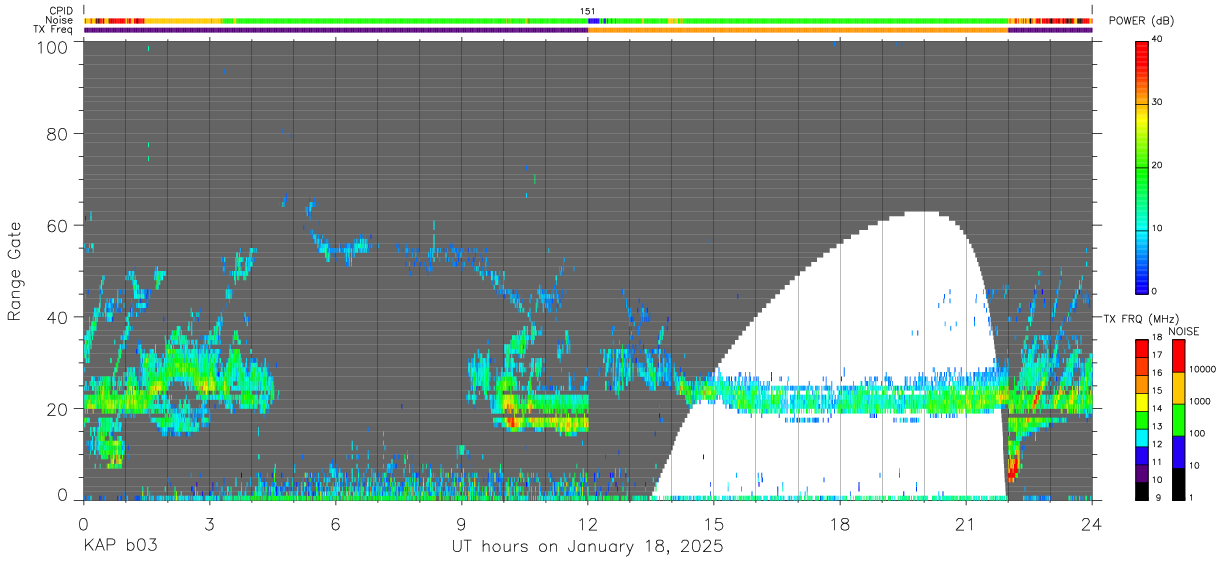Click the KAP b03 radar label

tap(120, 547)
